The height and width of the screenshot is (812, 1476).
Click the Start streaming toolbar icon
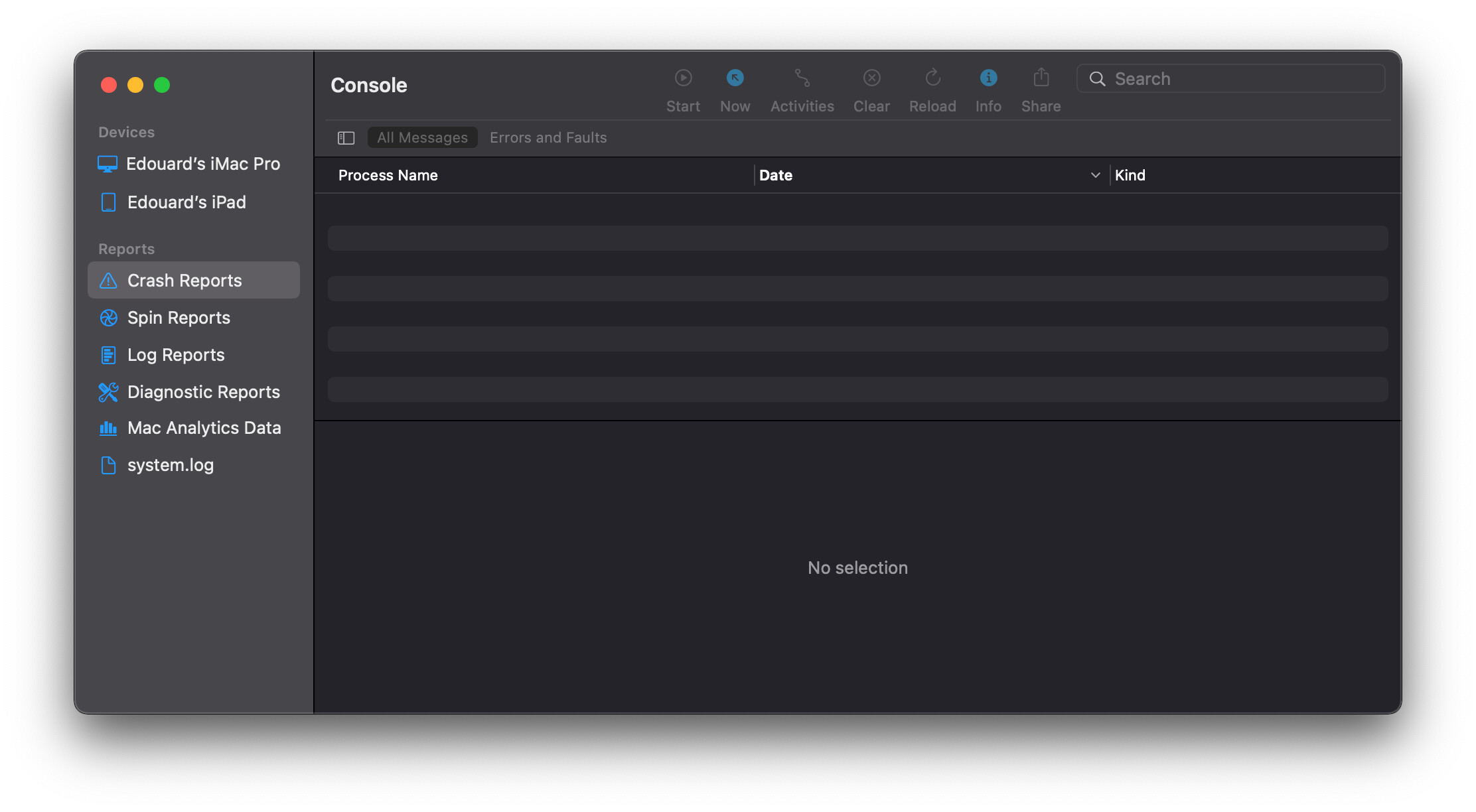coord(683,78)
